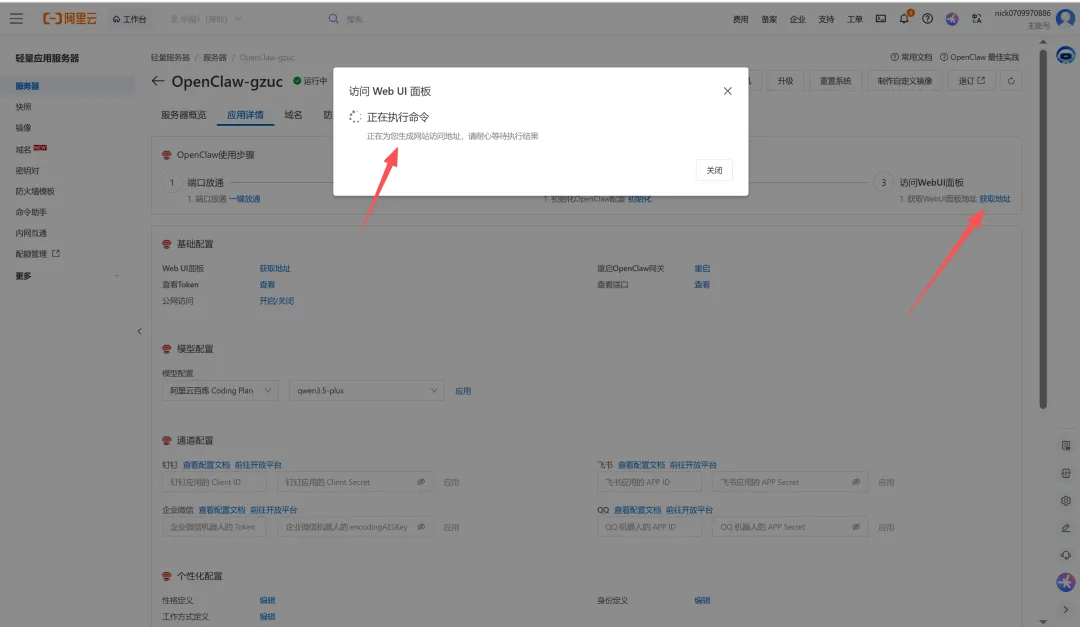This screenshot has height=627, width=1080.
Task: Click the QQ 机器人的 APP ID field
Action: pos(650,527)
